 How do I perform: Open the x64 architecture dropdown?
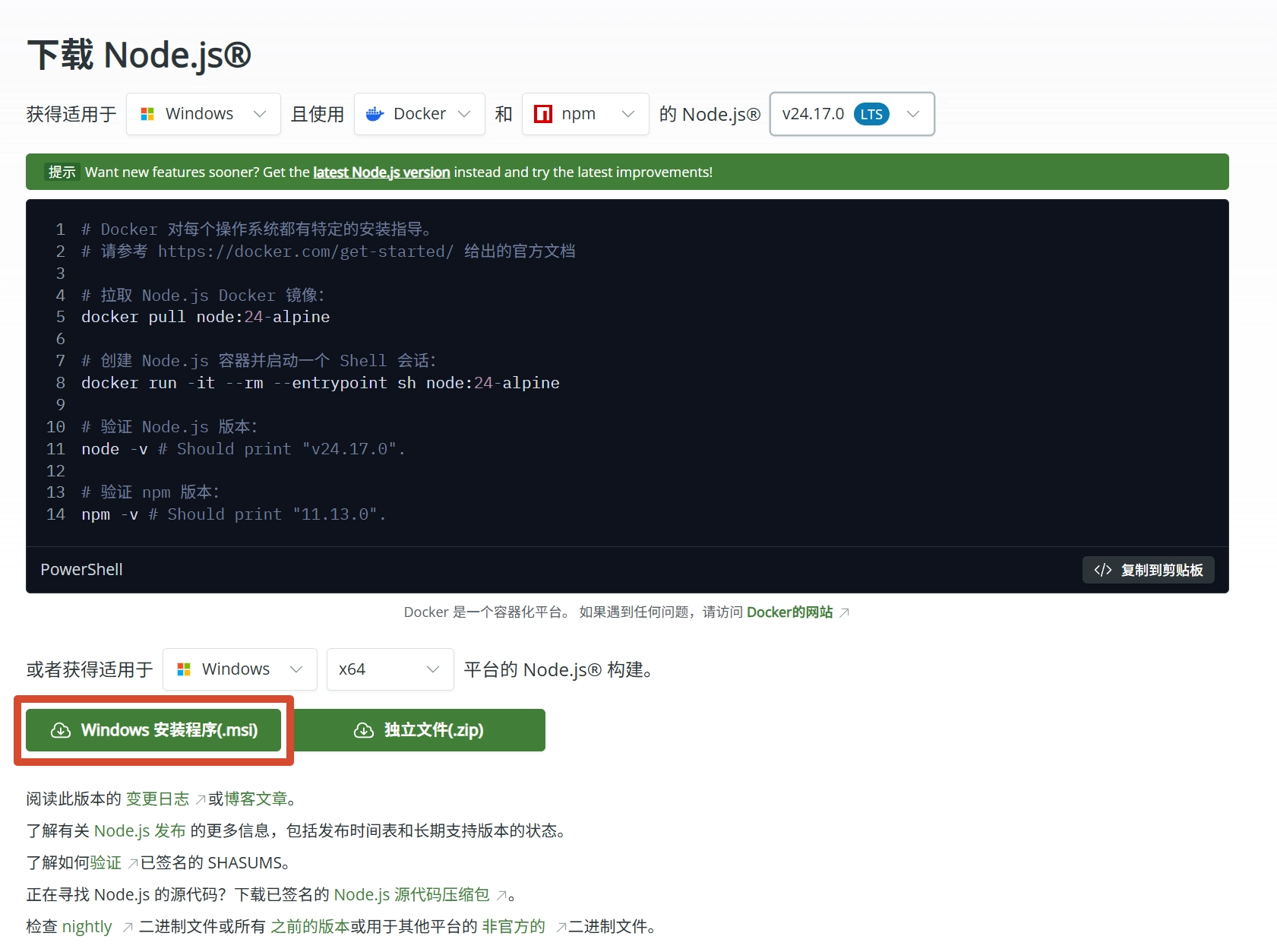click(x=390, y=669)
